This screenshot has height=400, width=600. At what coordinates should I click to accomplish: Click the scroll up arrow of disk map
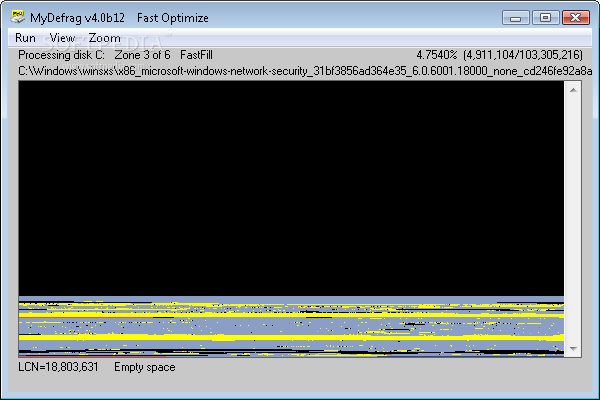click(573, 90)
